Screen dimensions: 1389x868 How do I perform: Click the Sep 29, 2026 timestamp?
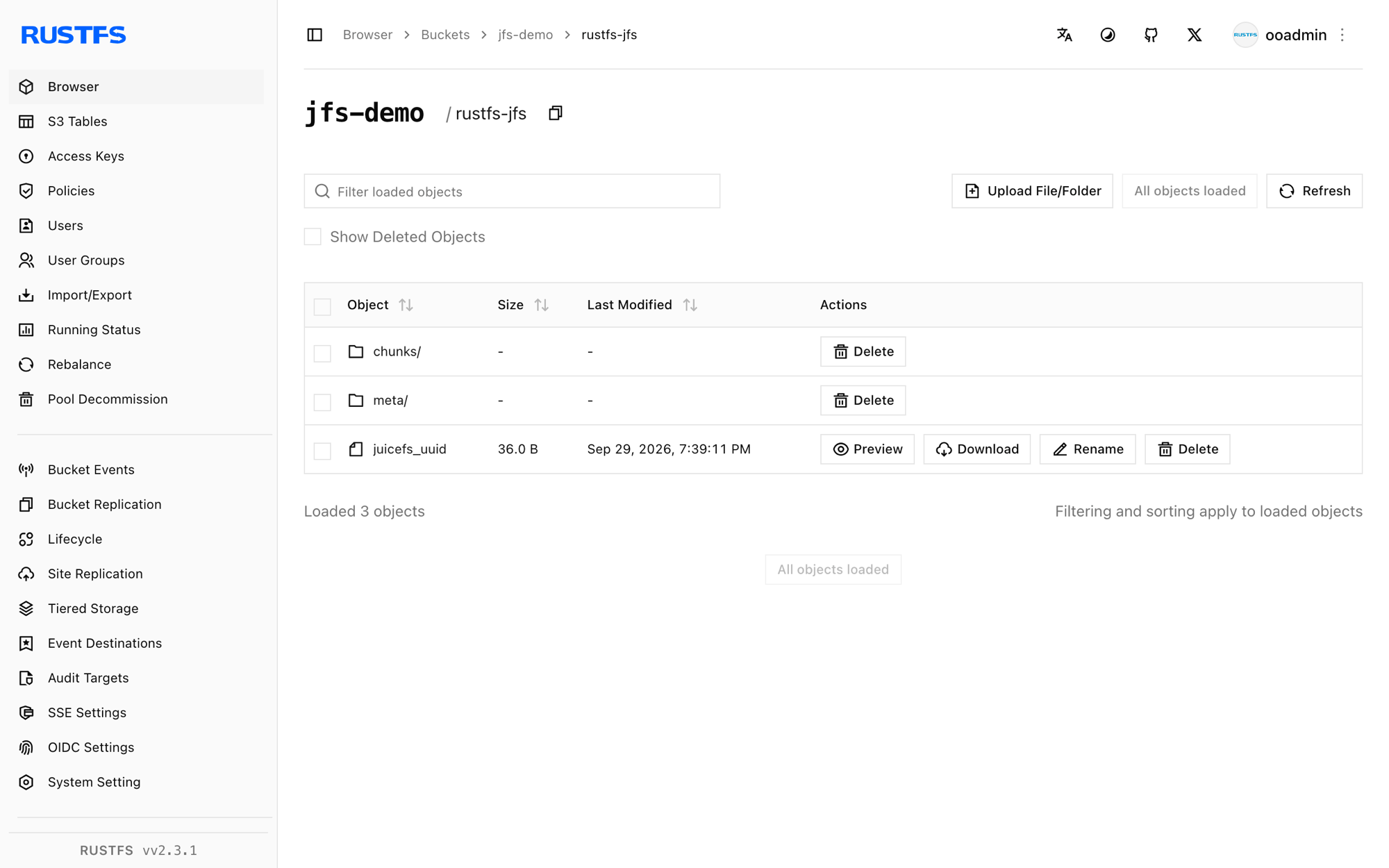coord(669,449)
